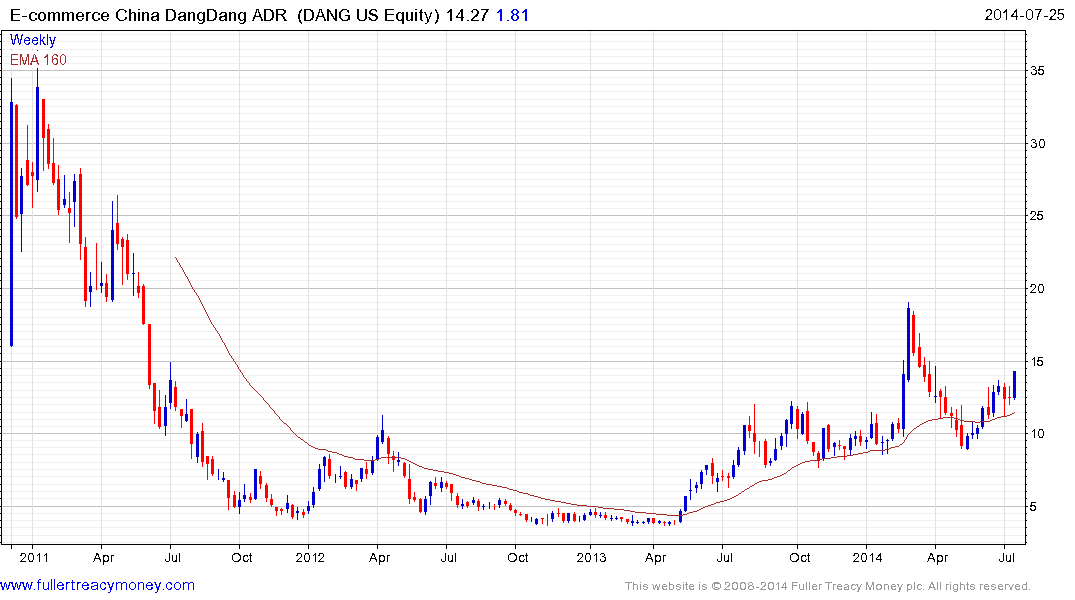Click the candle at the February 2014 spike high

[908, 343]
